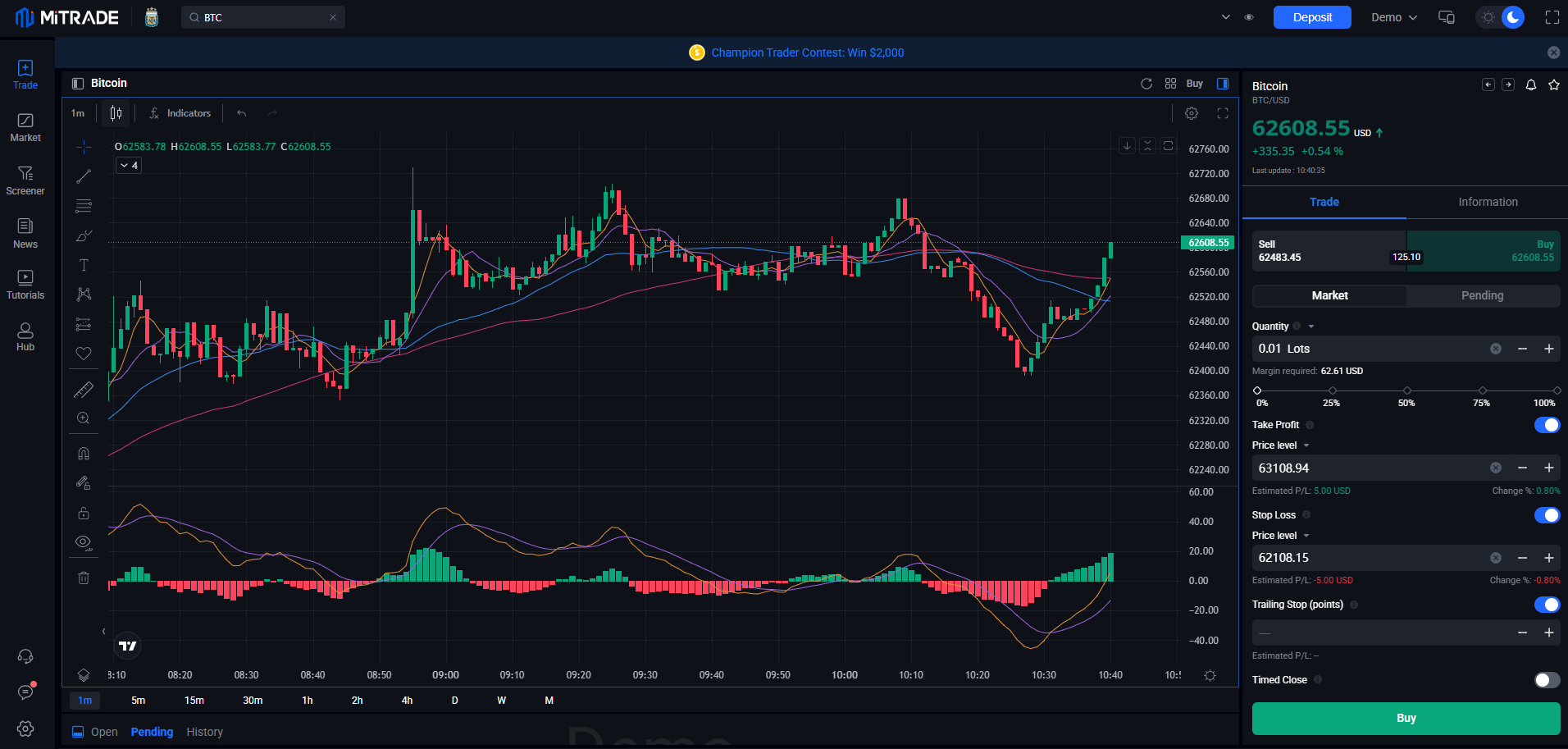The image size is (1568, 749).
Task: Open customer support headset icon
Action: 25,656
